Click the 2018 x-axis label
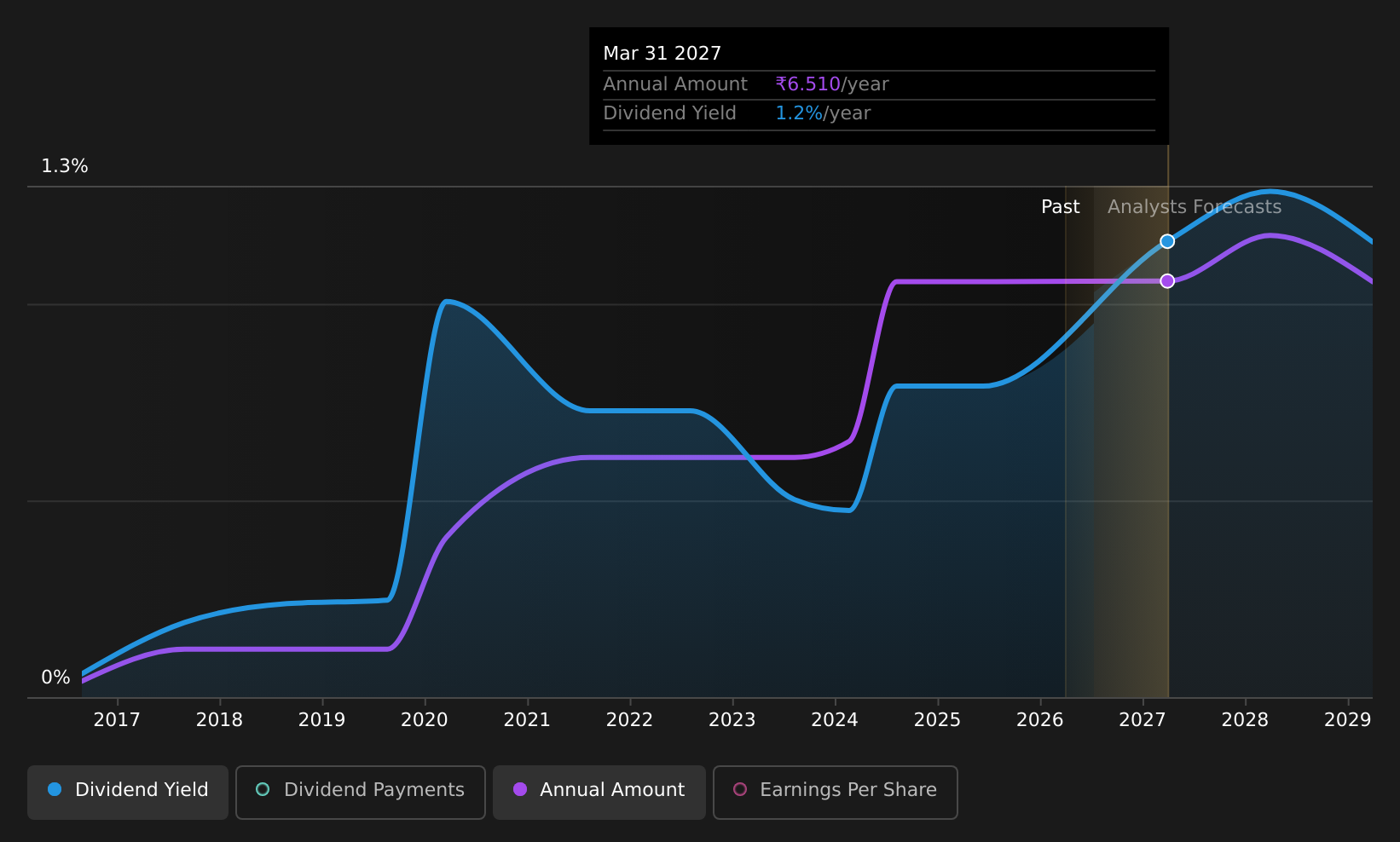The height and width of the screenshot is (842, 1400). tap(219, 720)
